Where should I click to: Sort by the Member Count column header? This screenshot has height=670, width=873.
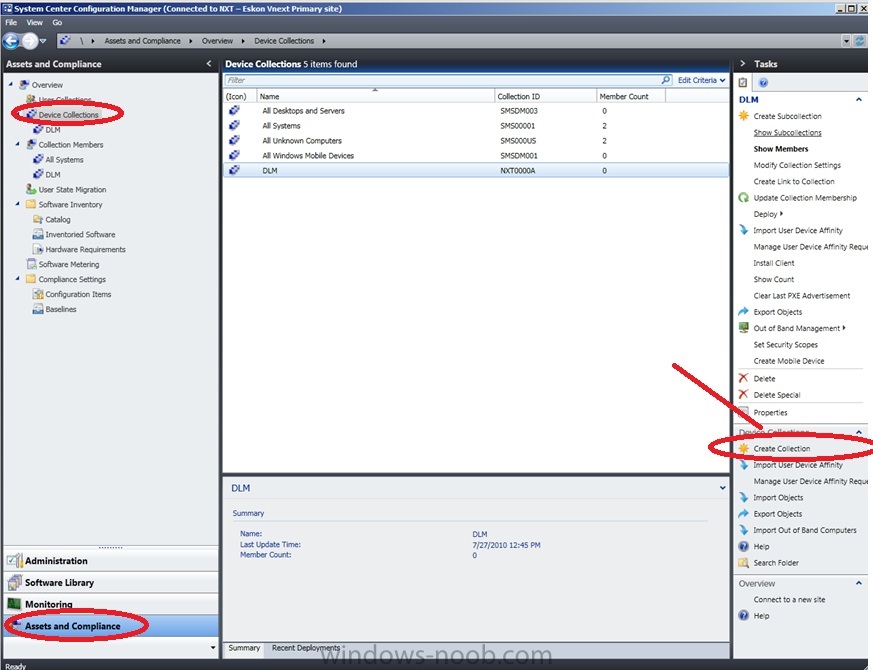click(630, 96)
